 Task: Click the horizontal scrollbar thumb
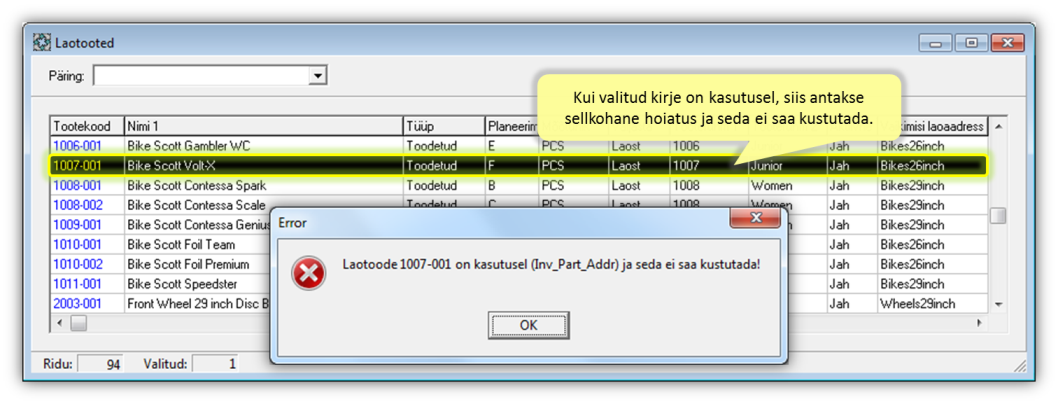pyautogui.click(x=78, y=323)
